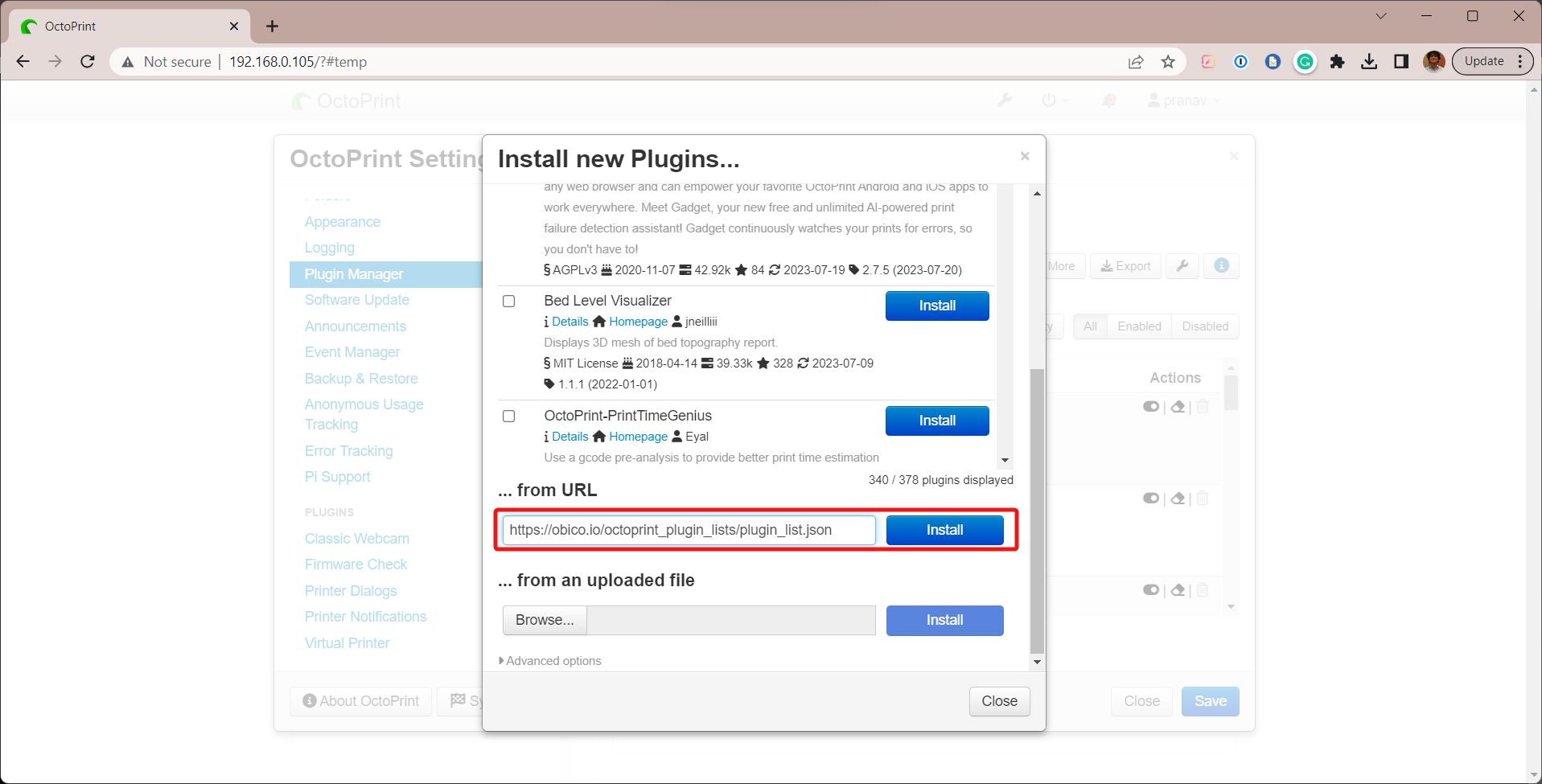This screenshot has height=784, width=1542.
Task: Open browser downloads icon
Action: point(1369,61)
